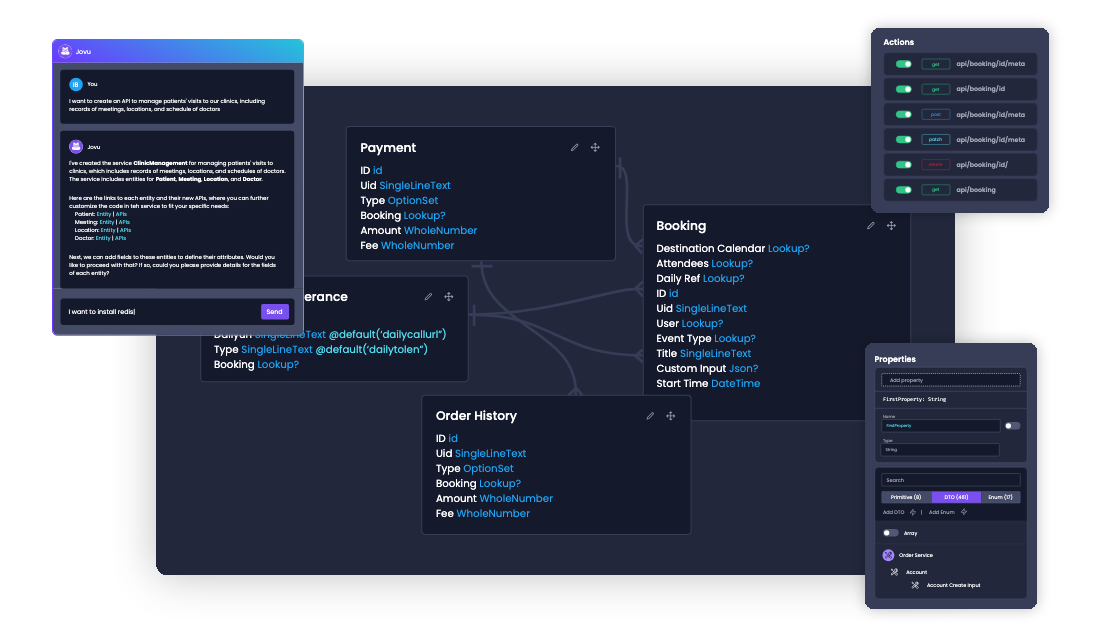Select the Account Create Input tree item
1105x632 pixels.
point(953,585)
